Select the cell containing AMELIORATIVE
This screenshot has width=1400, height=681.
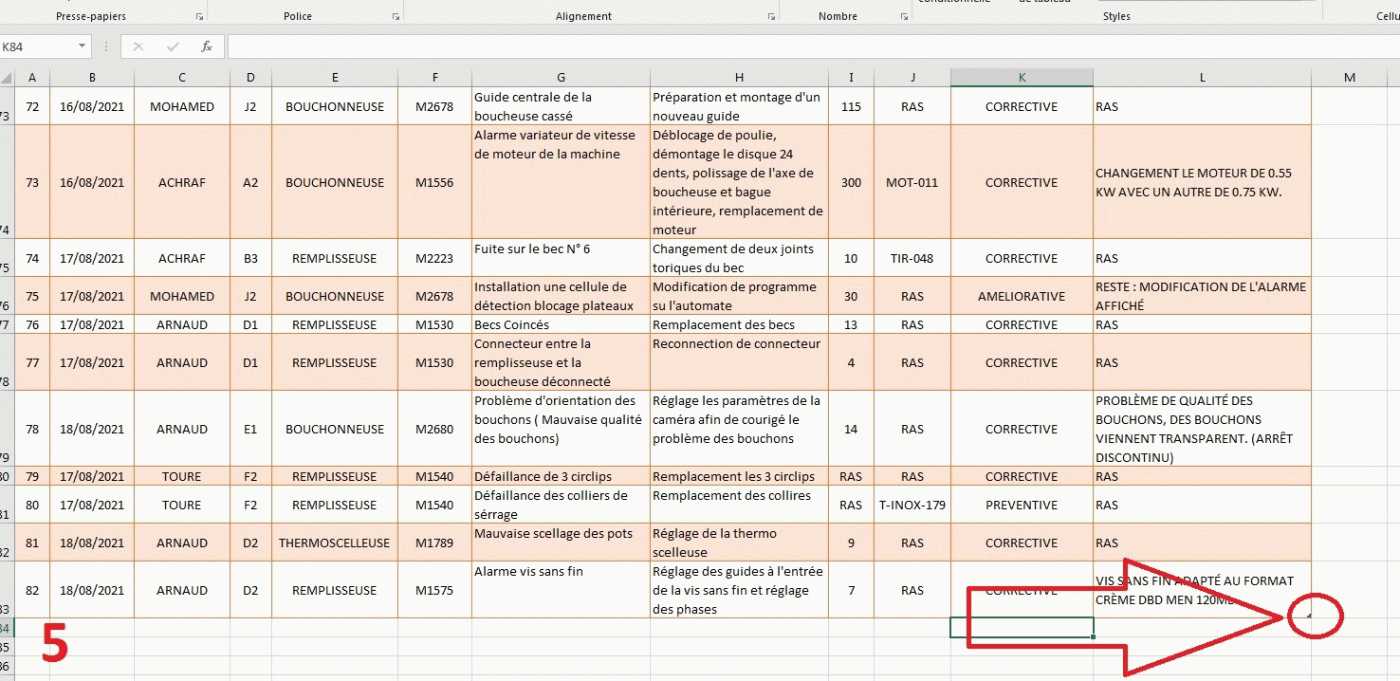click(x=1021, y=296)
